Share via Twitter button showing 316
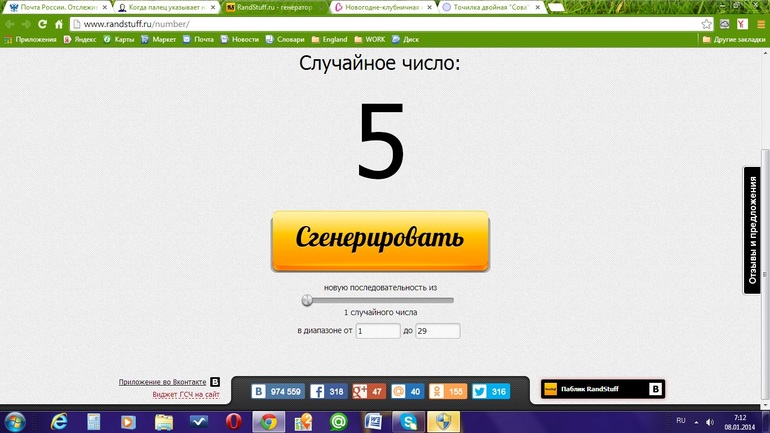Viewport: 770px width, 433px height. (x=491, y=391)
